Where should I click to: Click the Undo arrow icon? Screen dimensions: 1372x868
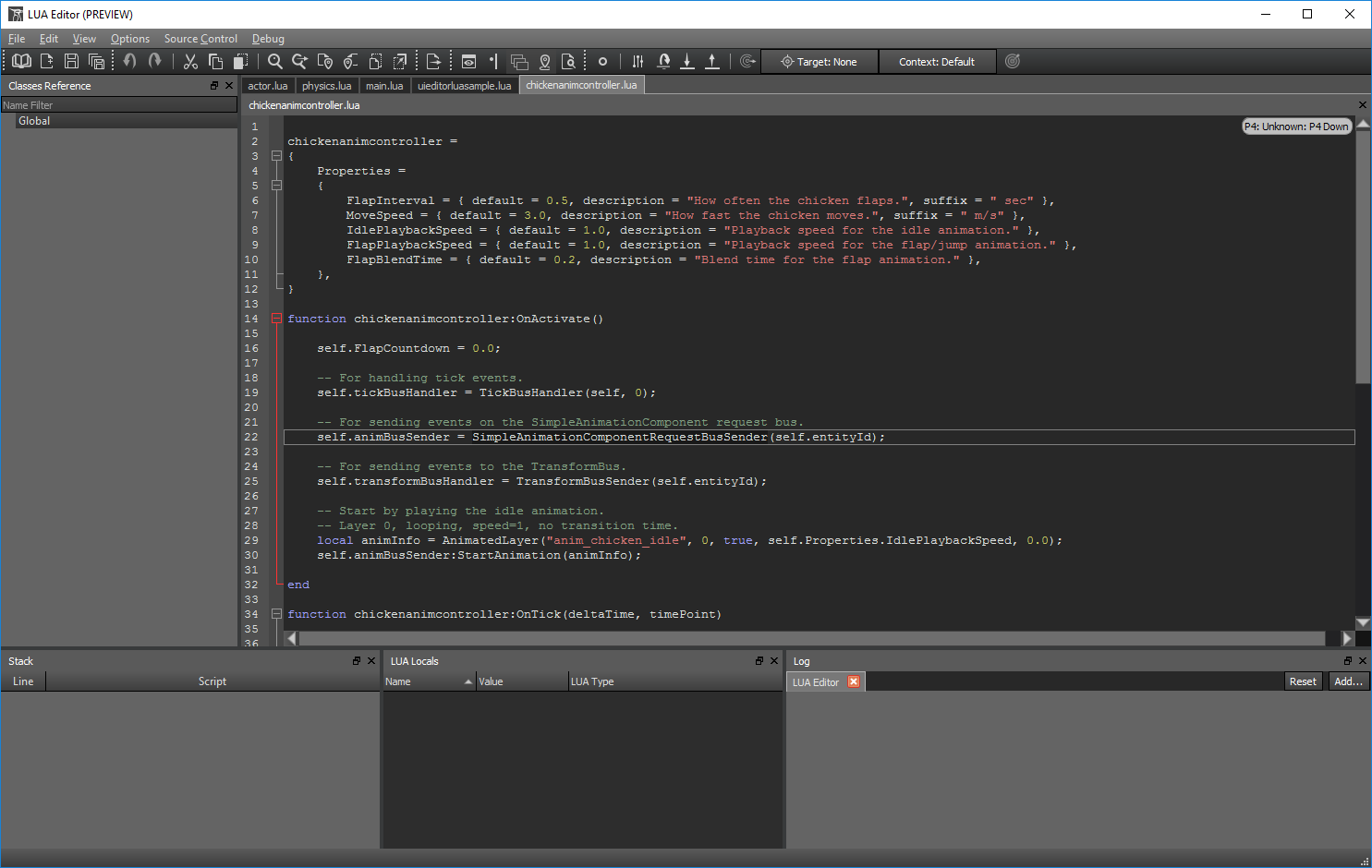click(x=130, y=62)
